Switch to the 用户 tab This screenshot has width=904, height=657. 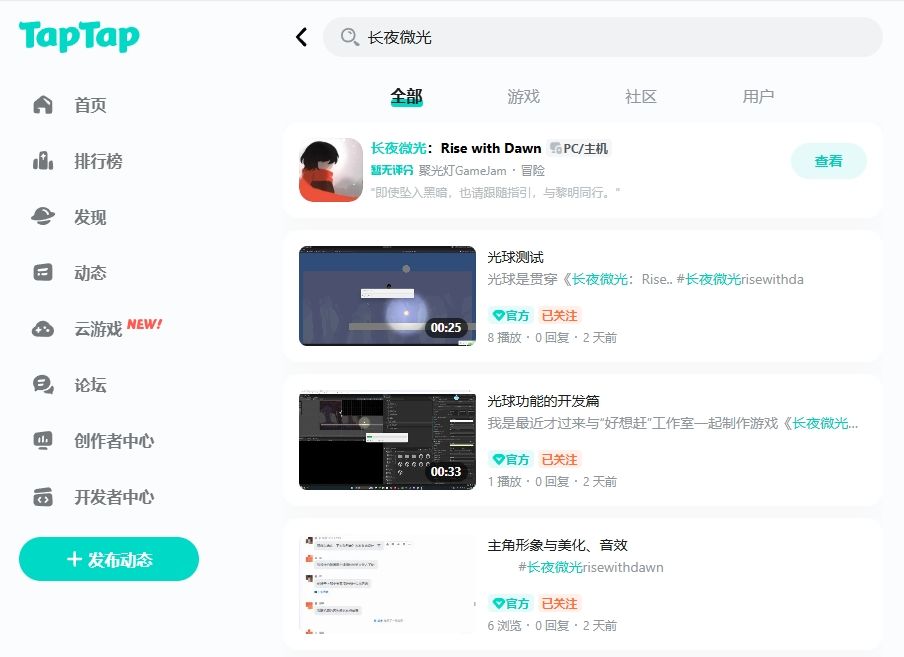tap(758, 96)
